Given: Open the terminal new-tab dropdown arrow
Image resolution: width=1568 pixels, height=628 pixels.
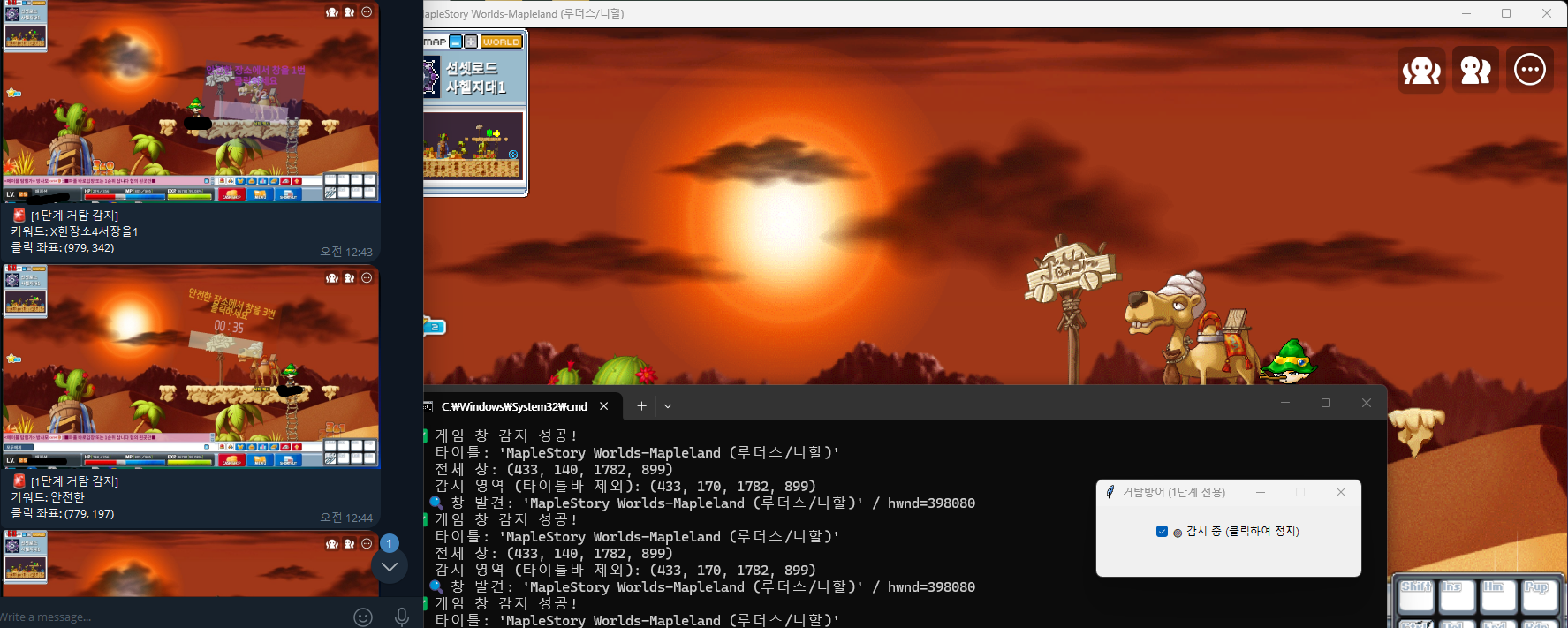Looking at the screenshot, I should 668,406.
